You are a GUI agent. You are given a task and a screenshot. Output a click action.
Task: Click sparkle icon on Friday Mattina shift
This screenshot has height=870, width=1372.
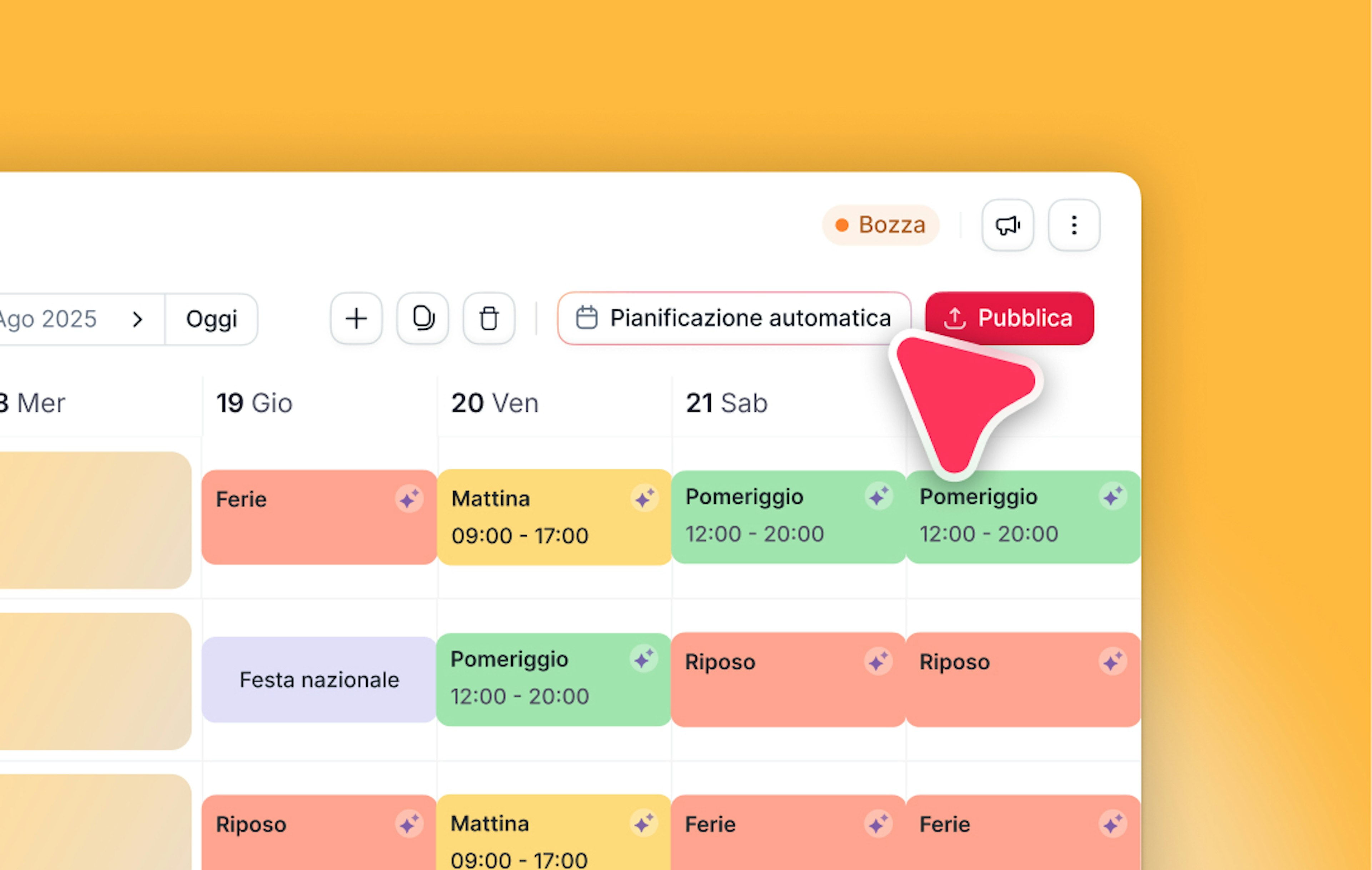coord(645,499)
